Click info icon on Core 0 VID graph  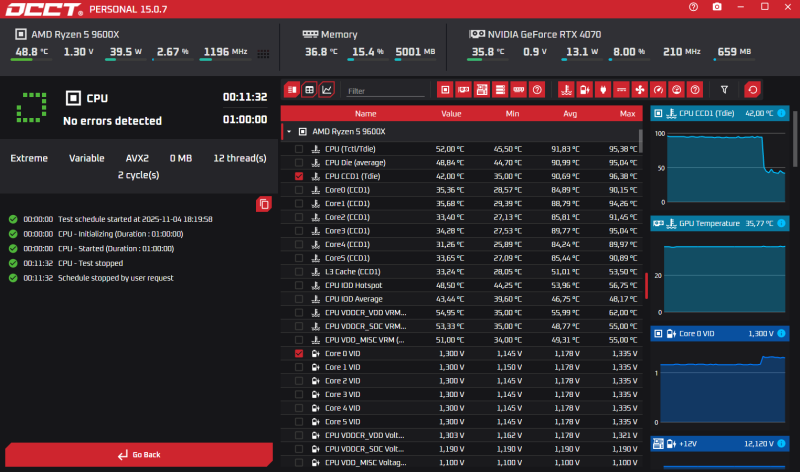[781, 334]
